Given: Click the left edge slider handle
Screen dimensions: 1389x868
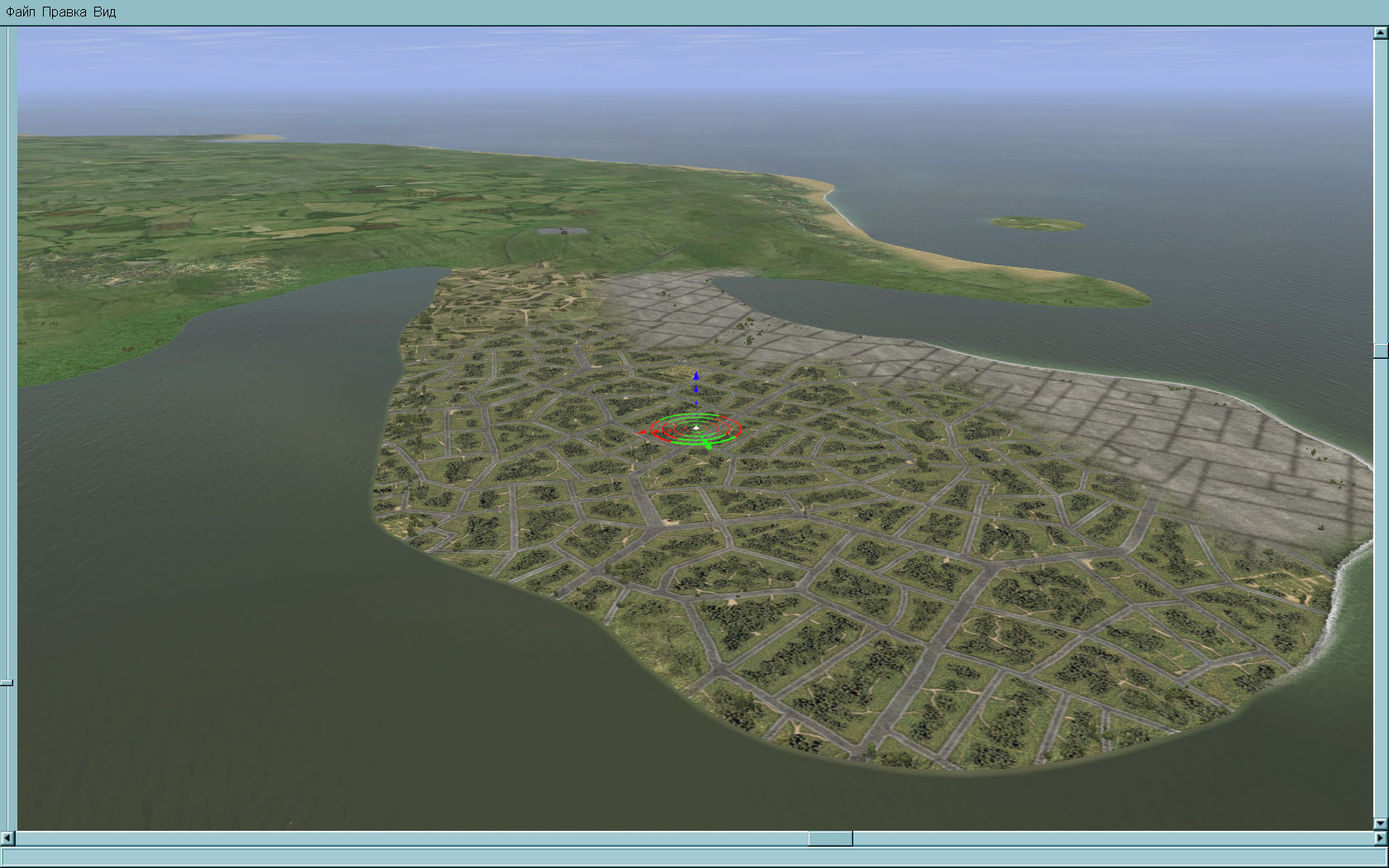Looking at the screenshot, I should [7, 683].
